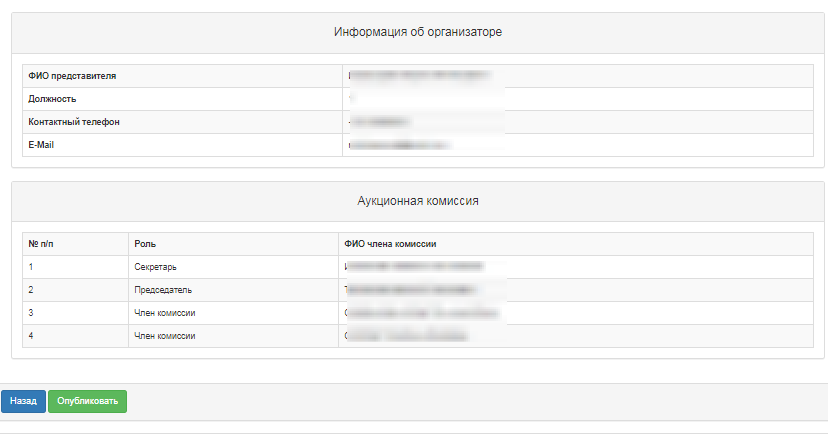
Task: Click the blue Назад button
Action: pyautogui.click(x=23, y=401)
